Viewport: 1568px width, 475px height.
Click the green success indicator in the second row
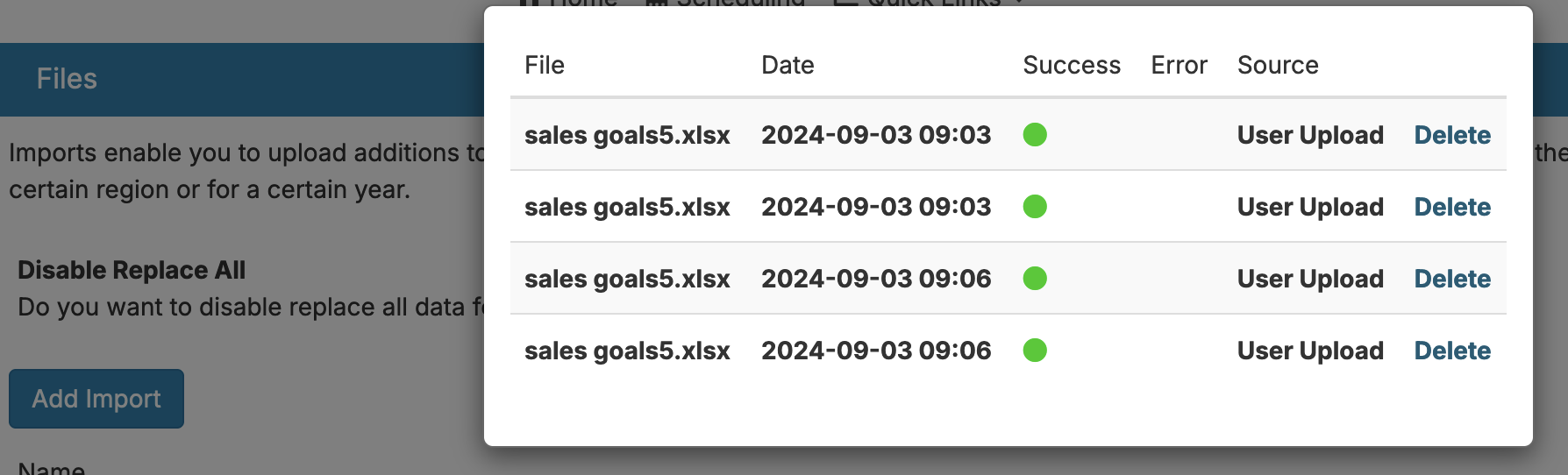pos(1035,207)
